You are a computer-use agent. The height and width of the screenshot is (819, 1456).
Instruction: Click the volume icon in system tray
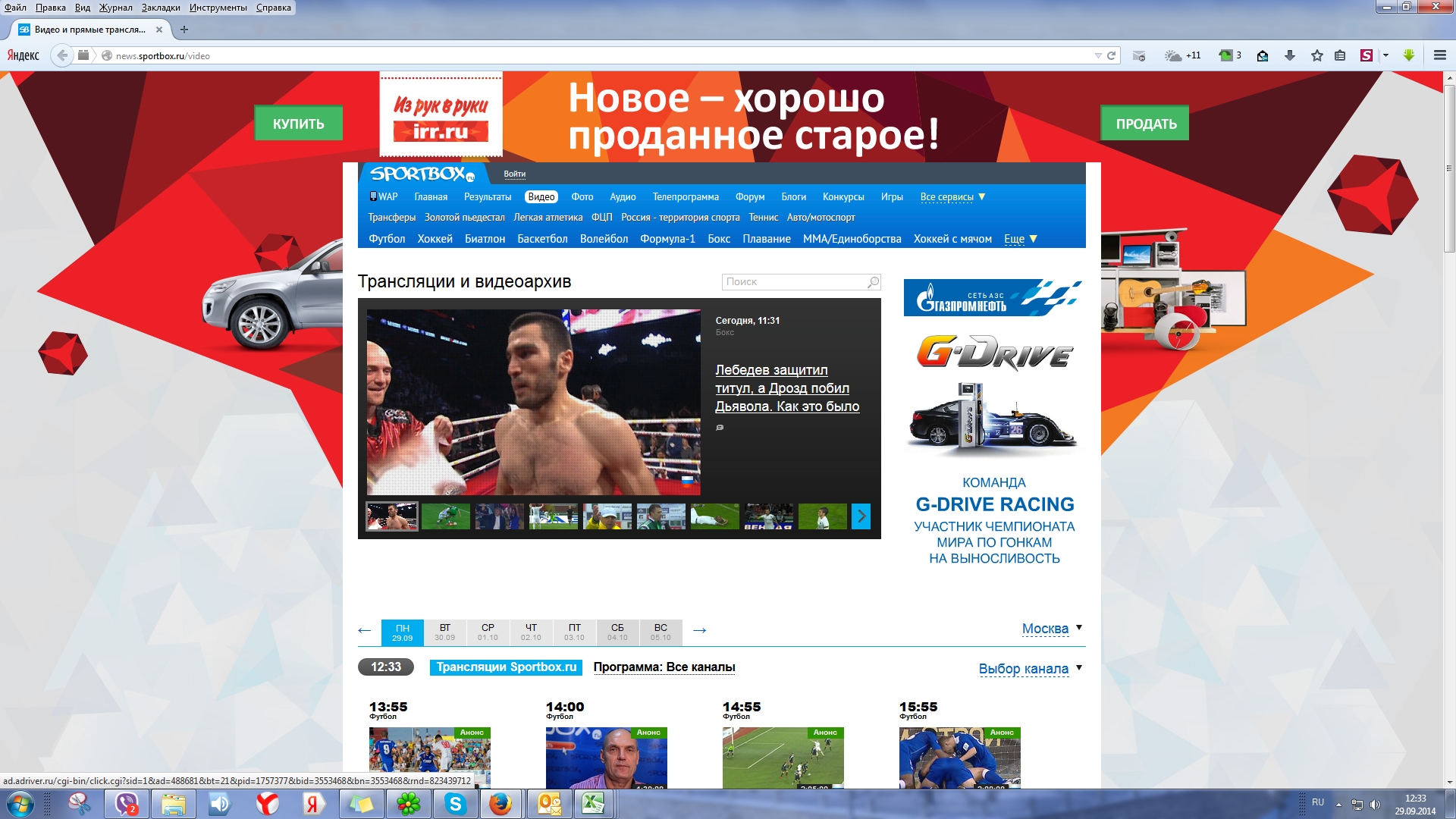coord(1376,804)
